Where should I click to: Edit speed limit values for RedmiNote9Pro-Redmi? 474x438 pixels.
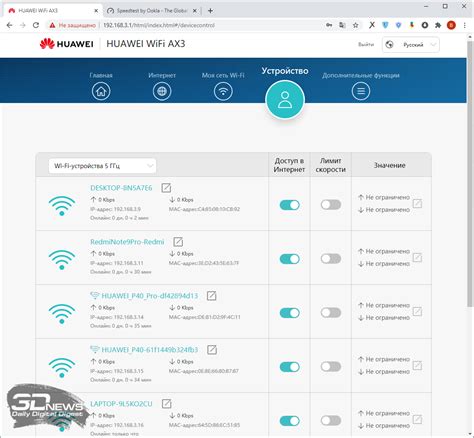point(417,257)
